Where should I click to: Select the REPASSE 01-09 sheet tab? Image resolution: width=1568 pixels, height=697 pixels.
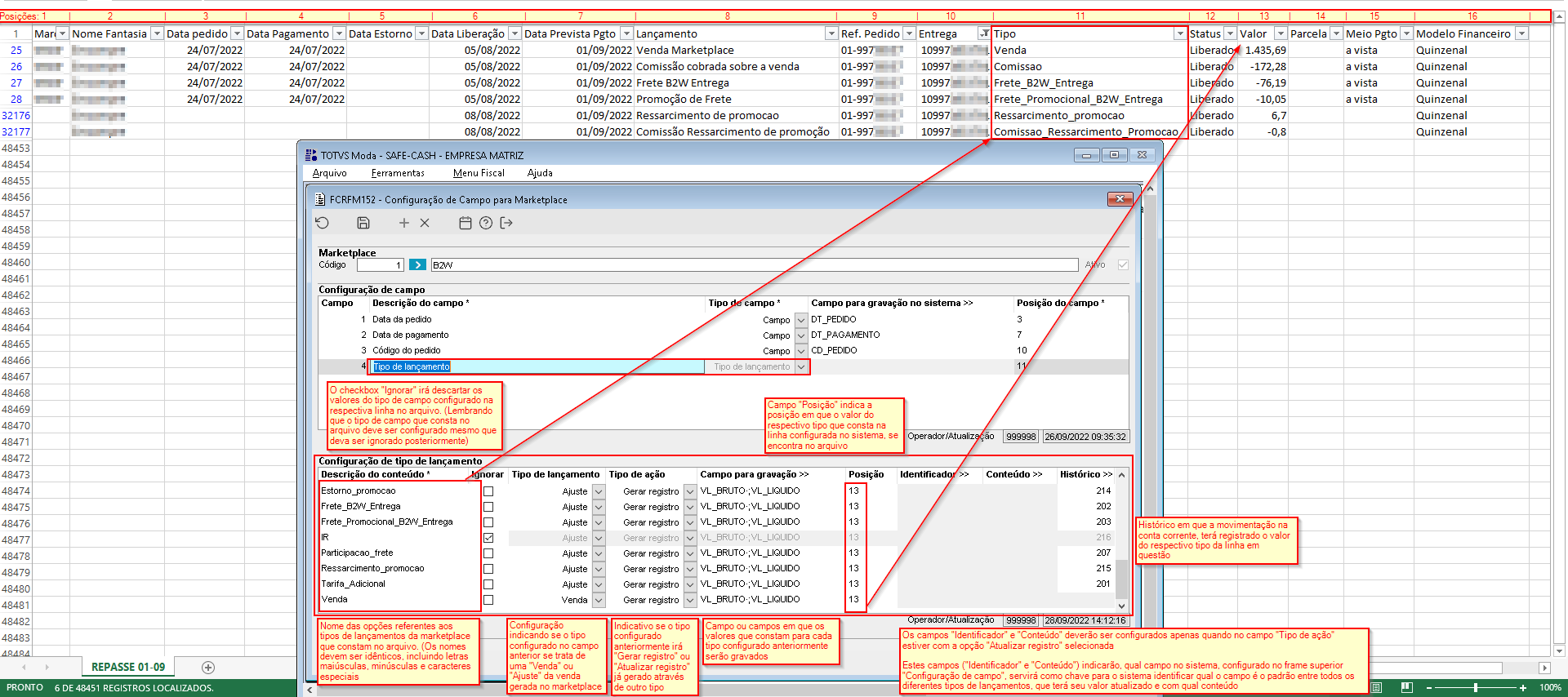click(128, 668)
